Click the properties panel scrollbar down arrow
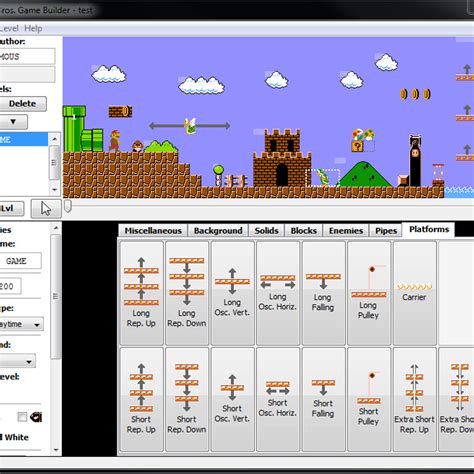Screen dimensions: 474x474 [56, 450]
